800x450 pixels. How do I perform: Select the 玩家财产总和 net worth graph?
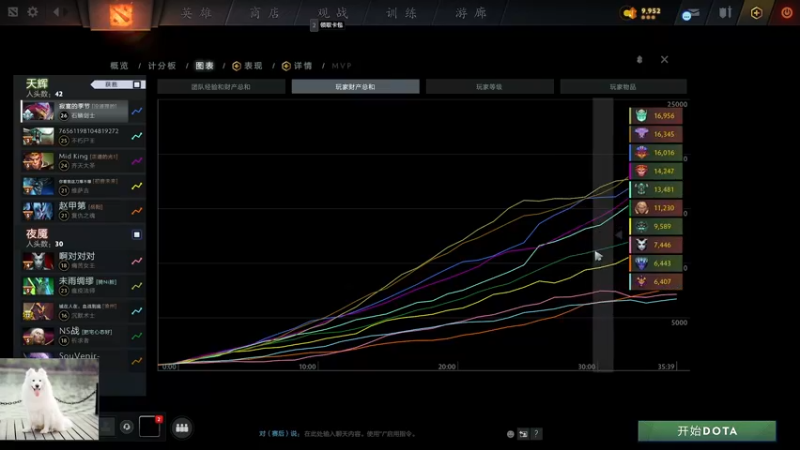tap(356, 87)
